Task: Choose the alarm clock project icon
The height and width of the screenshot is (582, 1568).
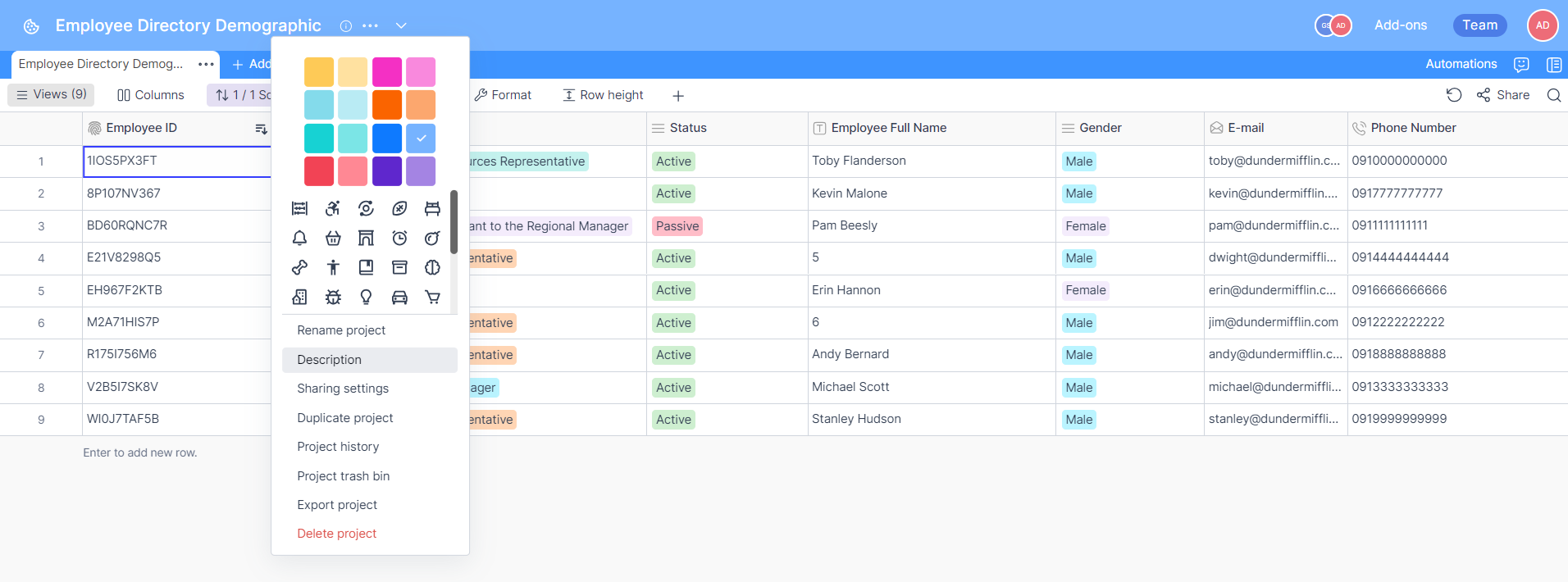Action: [x=399, y=239]
